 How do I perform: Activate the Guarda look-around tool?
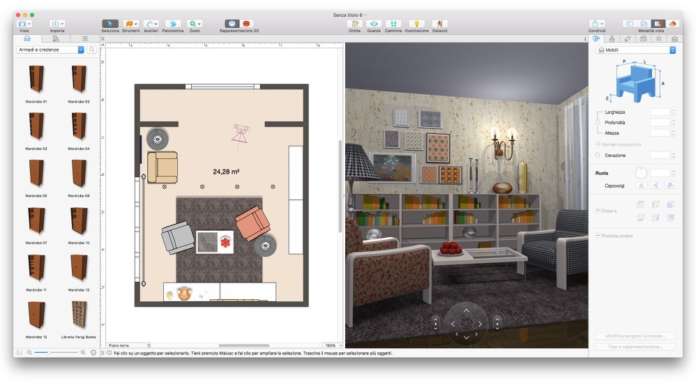coord(374,24)
